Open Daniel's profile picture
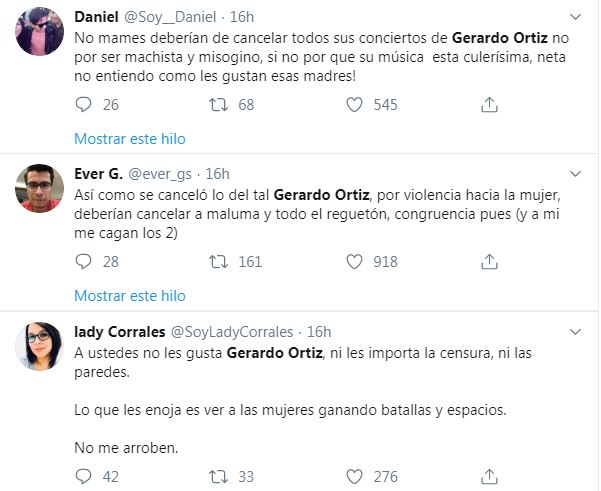 tap(42, 37)
